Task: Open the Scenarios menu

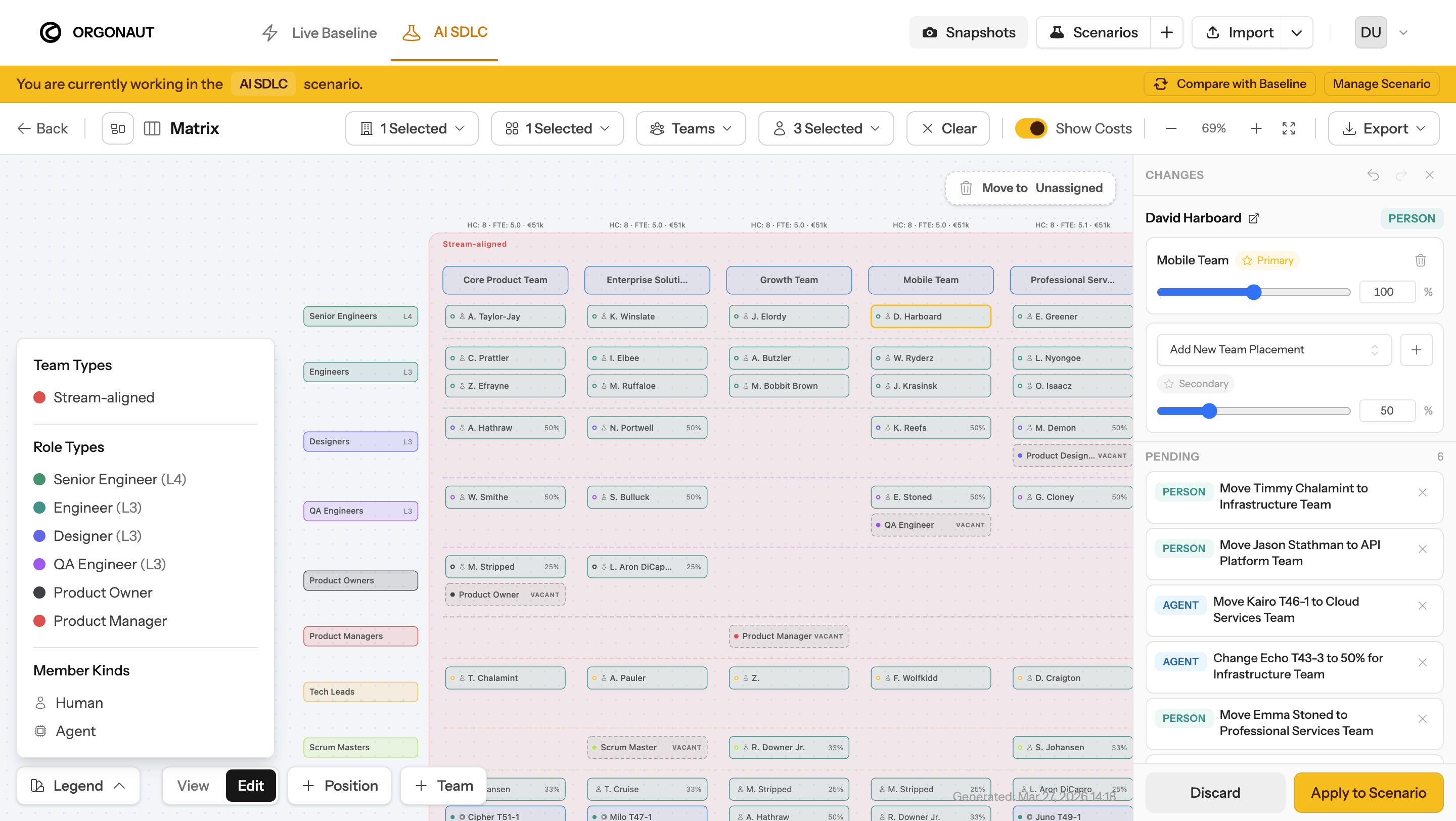Action: 1093,33
